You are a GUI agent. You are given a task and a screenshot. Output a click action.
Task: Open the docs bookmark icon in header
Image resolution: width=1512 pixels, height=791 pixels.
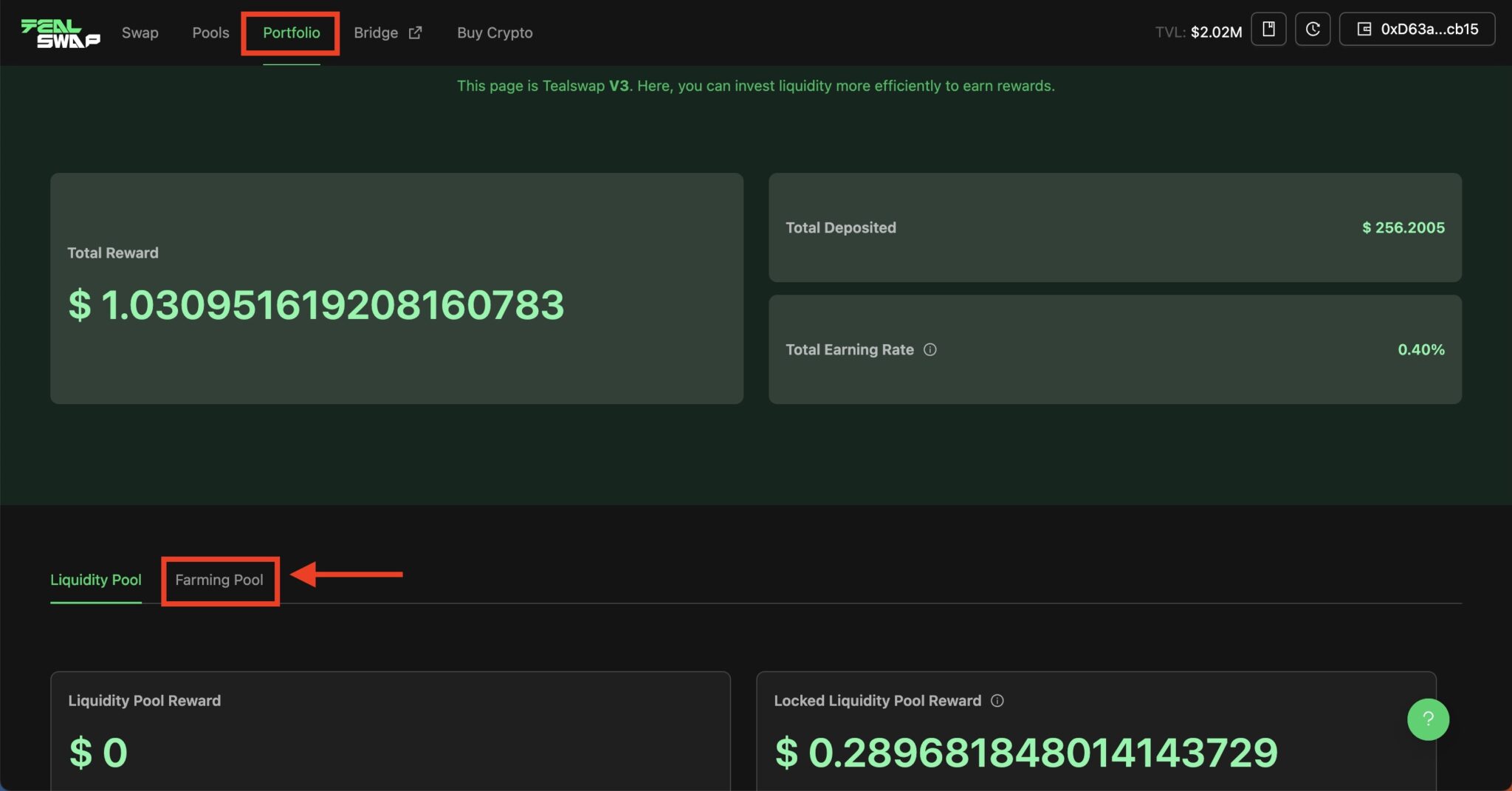1269,29
